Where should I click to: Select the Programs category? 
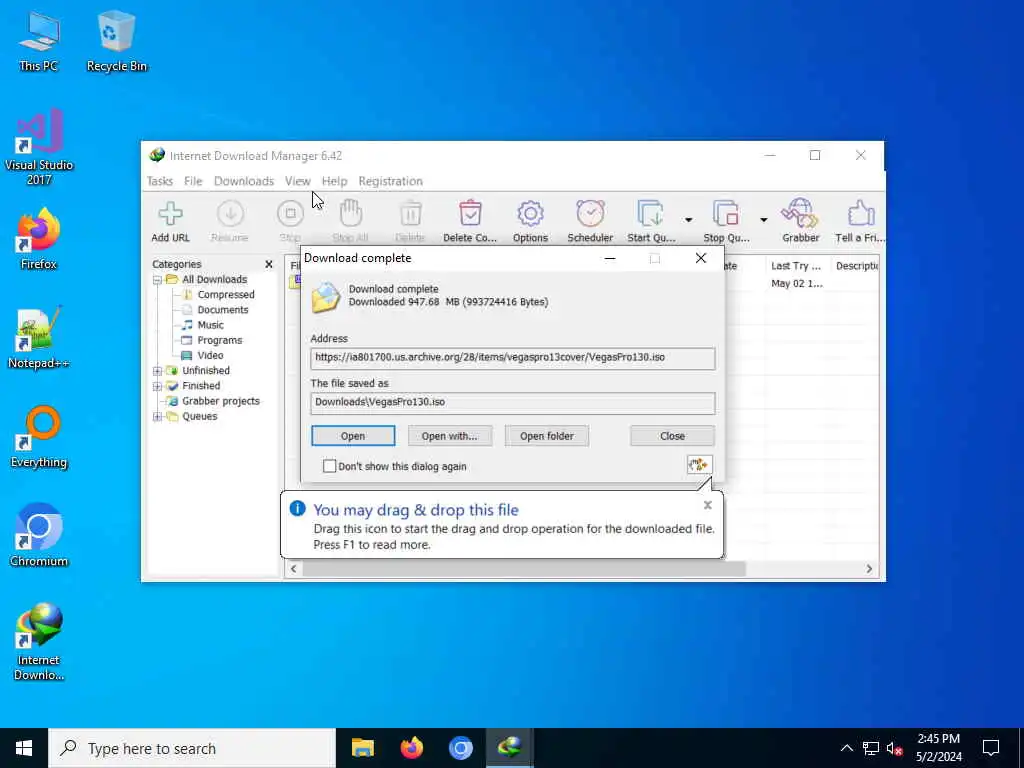pos(219,340)
